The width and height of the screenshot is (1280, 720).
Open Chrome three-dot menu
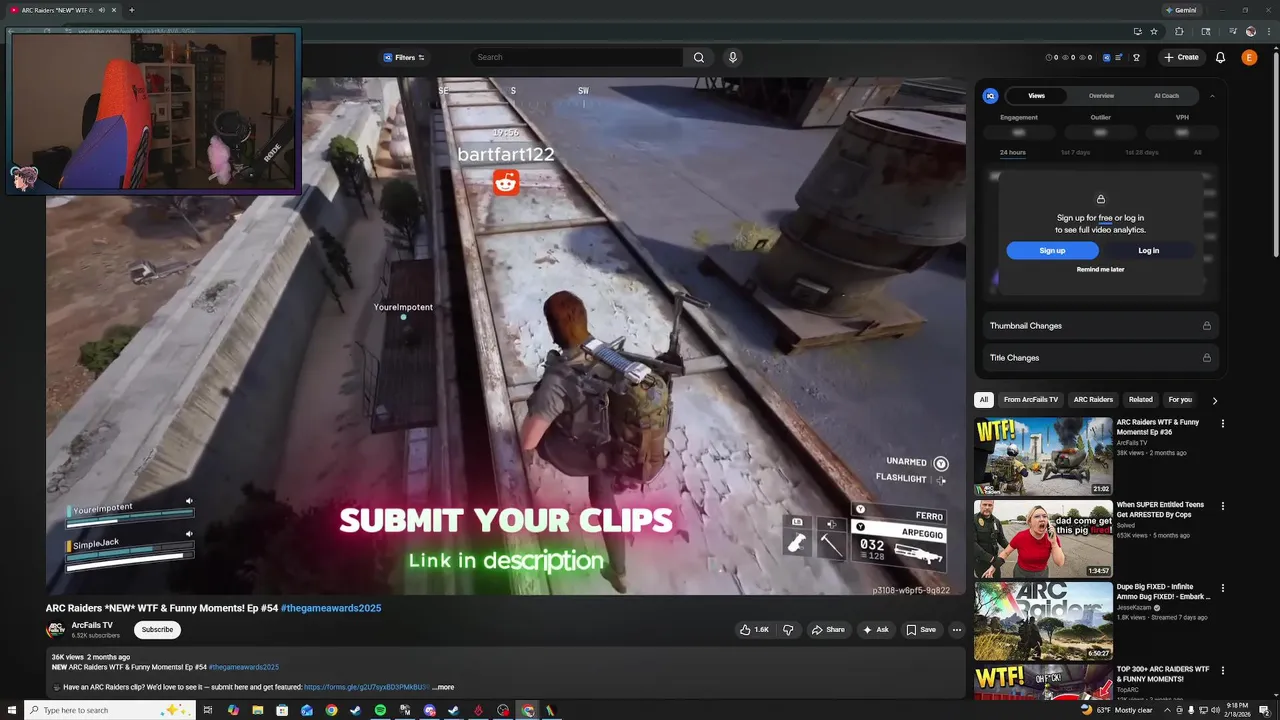tap(1270, 31)
